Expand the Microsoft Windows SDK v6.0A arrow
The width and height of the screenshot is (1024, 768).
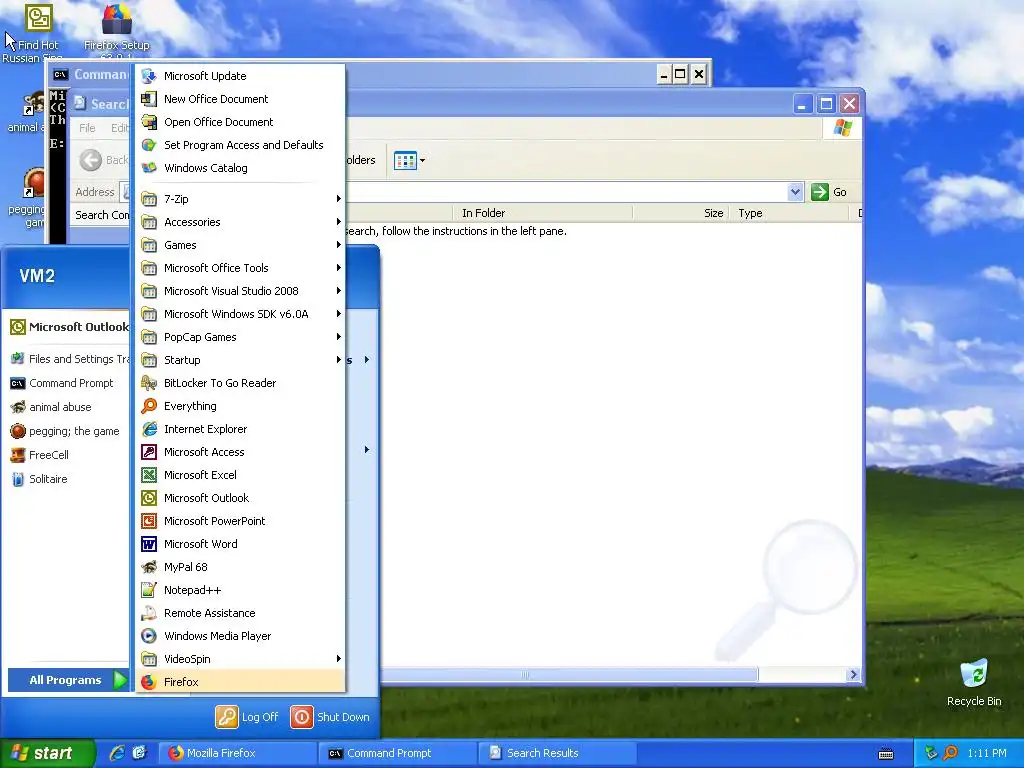point(338,313)
